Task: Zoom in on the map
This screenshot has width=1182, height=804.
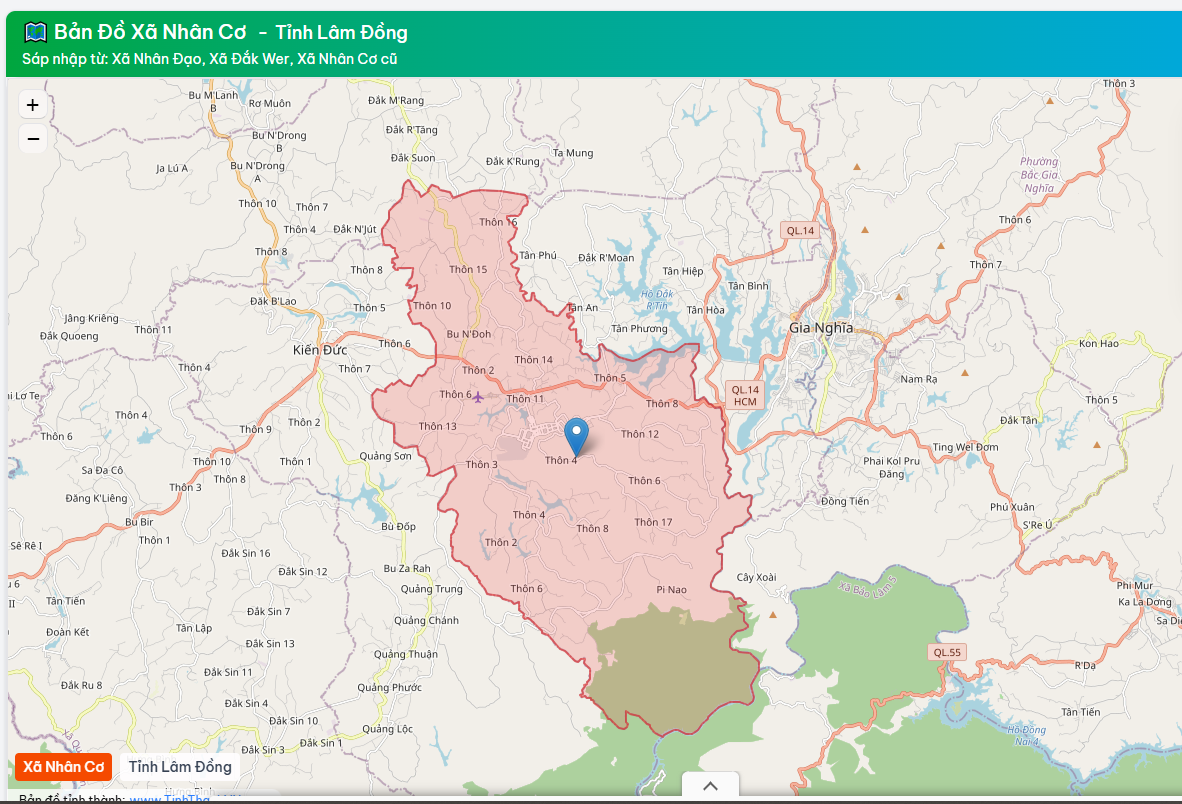Action: point(33,105)
